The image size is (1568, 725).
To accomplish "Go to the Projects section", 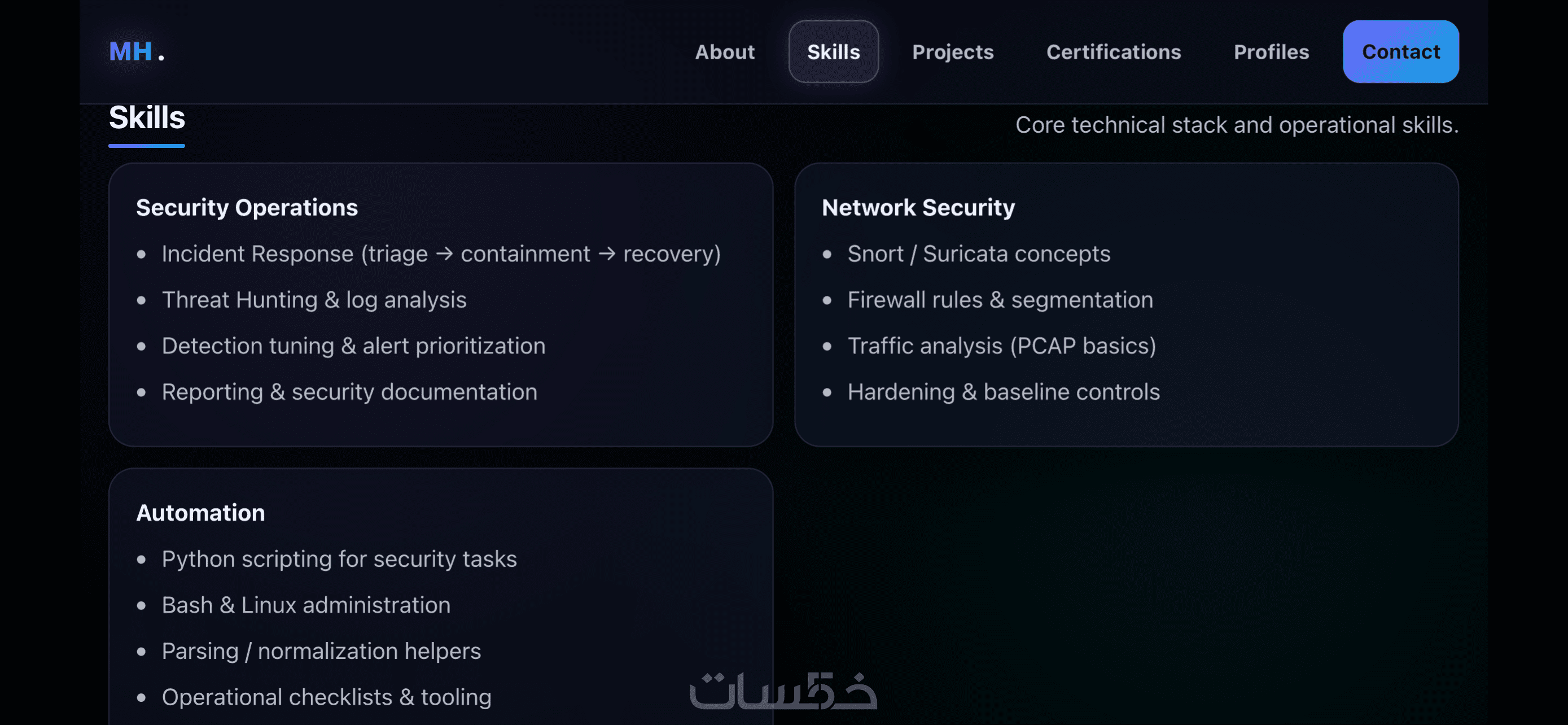I will [952, 52].
